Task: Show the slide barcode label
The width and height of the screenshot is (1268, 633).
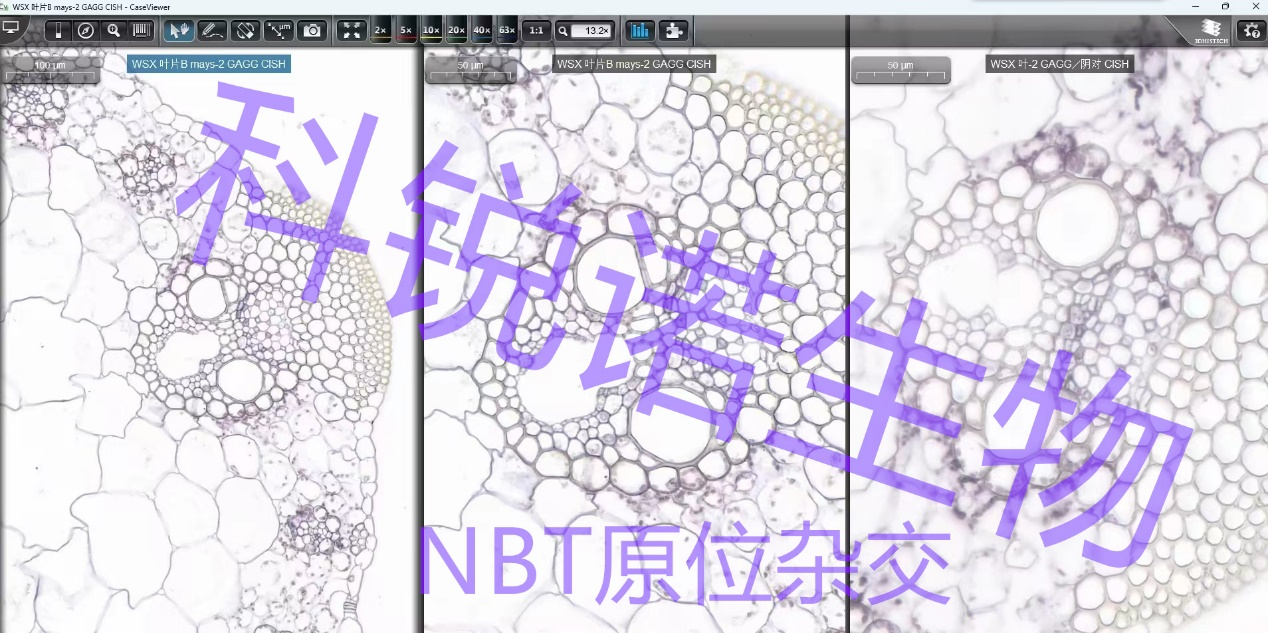Action: point(142,30)
